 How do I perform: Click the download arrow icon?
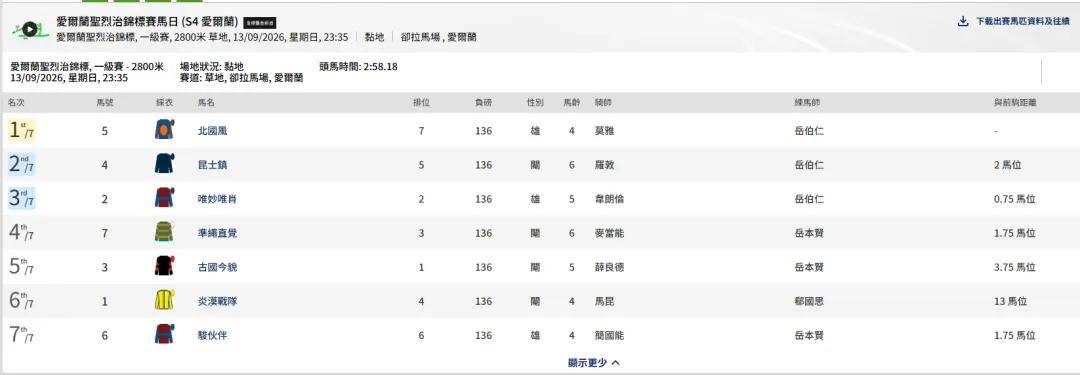coord(963,21)
